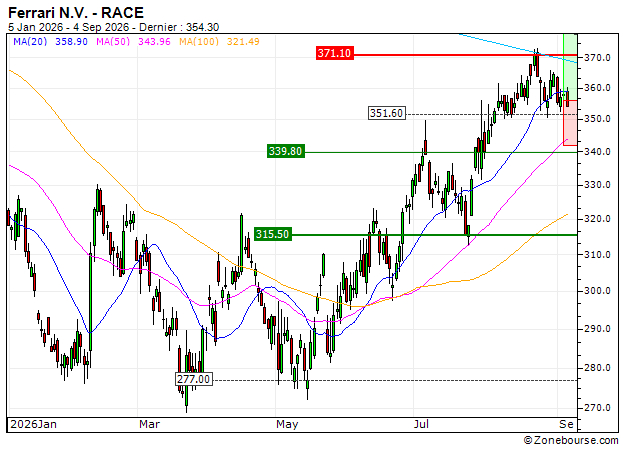Viewport: 625px width, 450px height.
Task: Click the MA(50) legend label
Action: (113, 41)
